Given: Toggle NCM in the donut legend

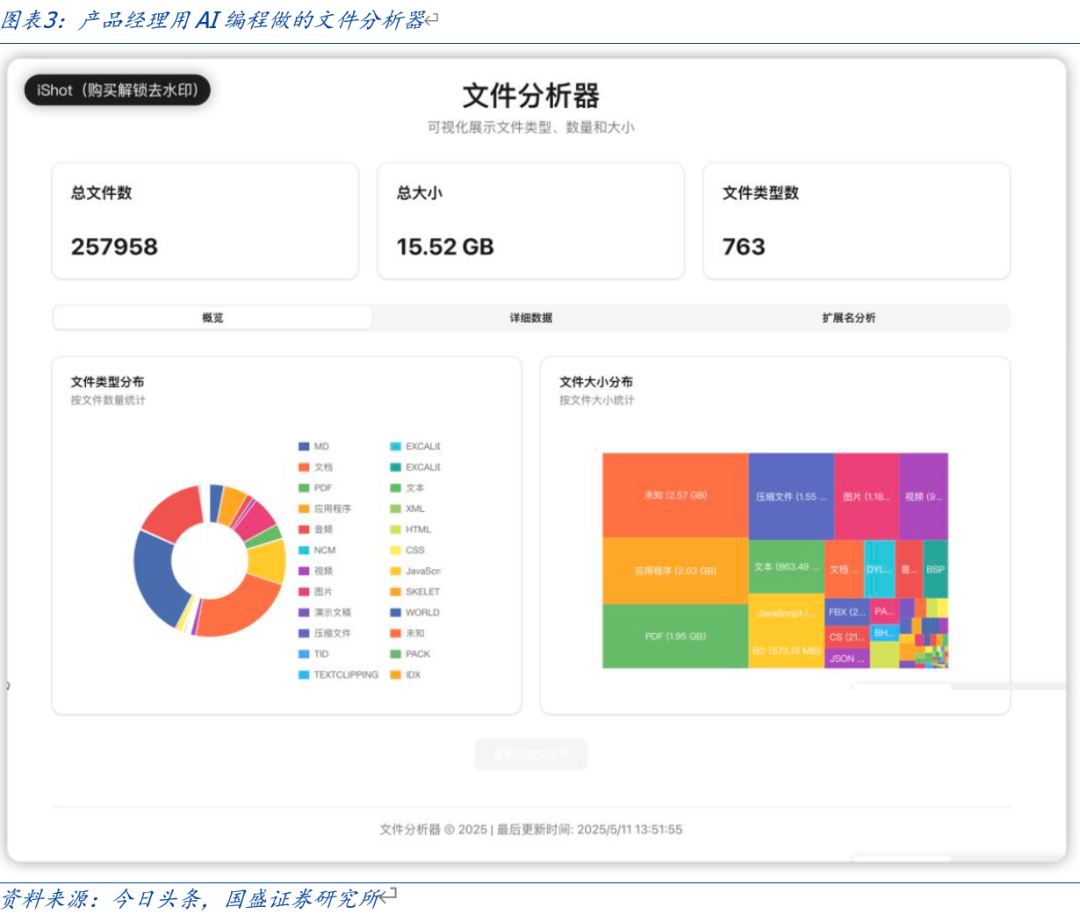Looking at the screenshot, I should click(317, 550).
